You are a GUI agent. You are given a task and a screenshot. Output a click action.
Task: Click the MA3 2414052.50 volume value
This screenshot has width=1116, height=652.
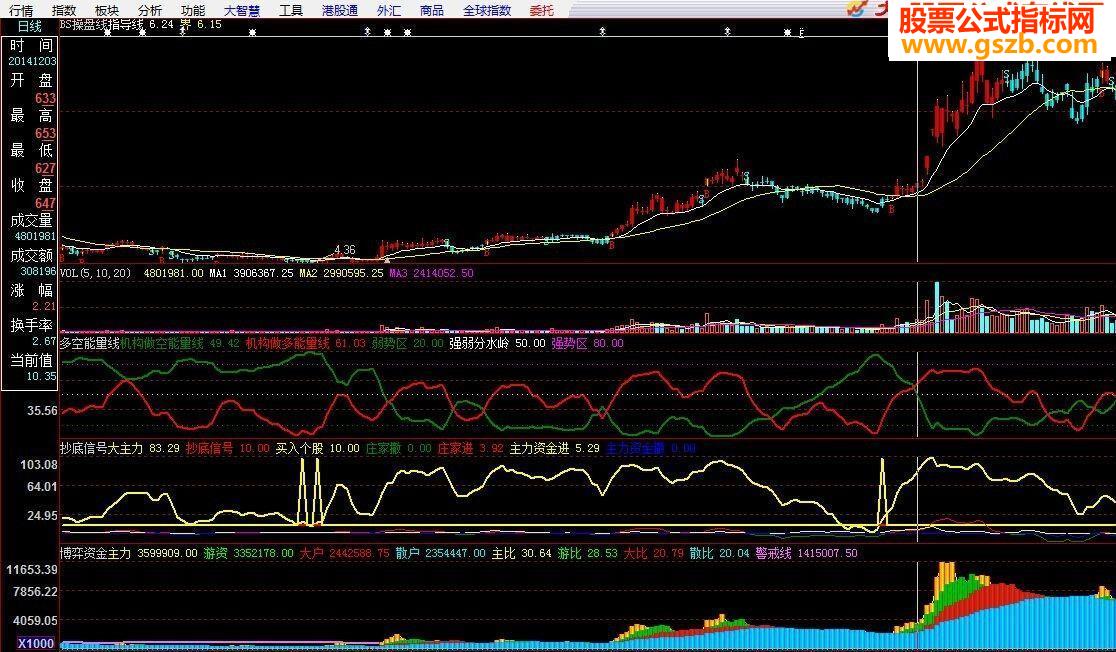coord(431,273)
